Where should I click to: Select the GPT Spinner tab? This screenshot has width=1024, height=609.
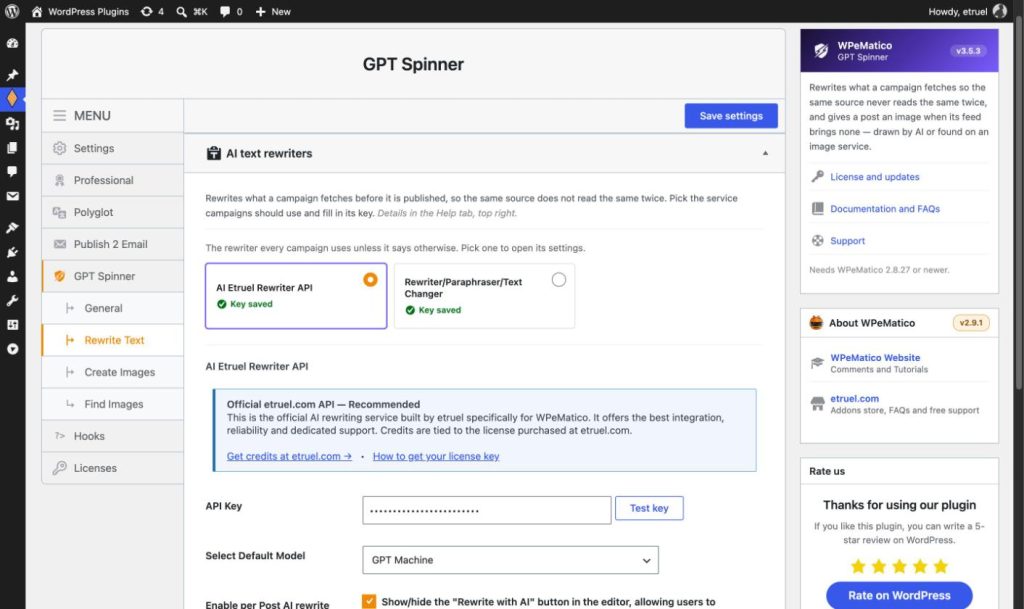(112, 276)
